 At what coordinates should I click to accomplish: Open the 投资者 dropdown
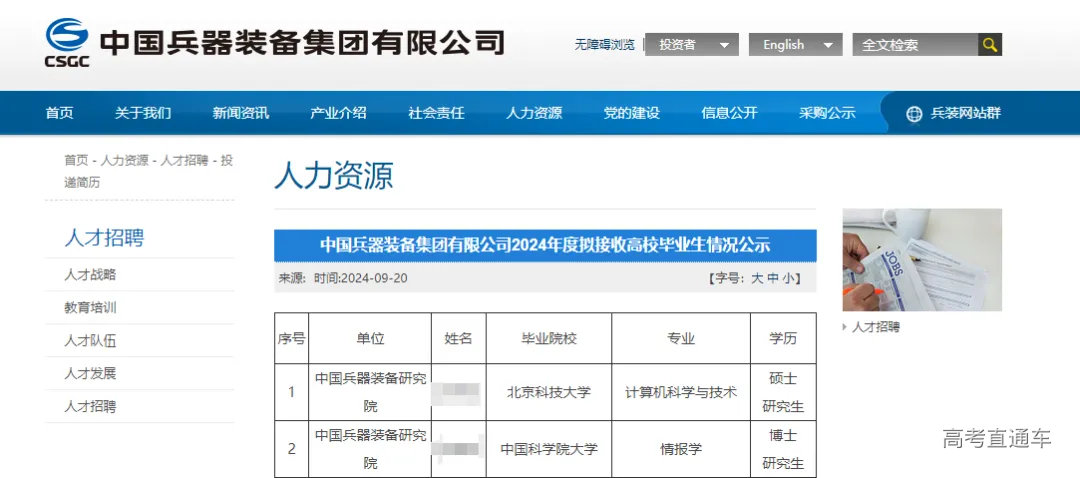[692, 45]
